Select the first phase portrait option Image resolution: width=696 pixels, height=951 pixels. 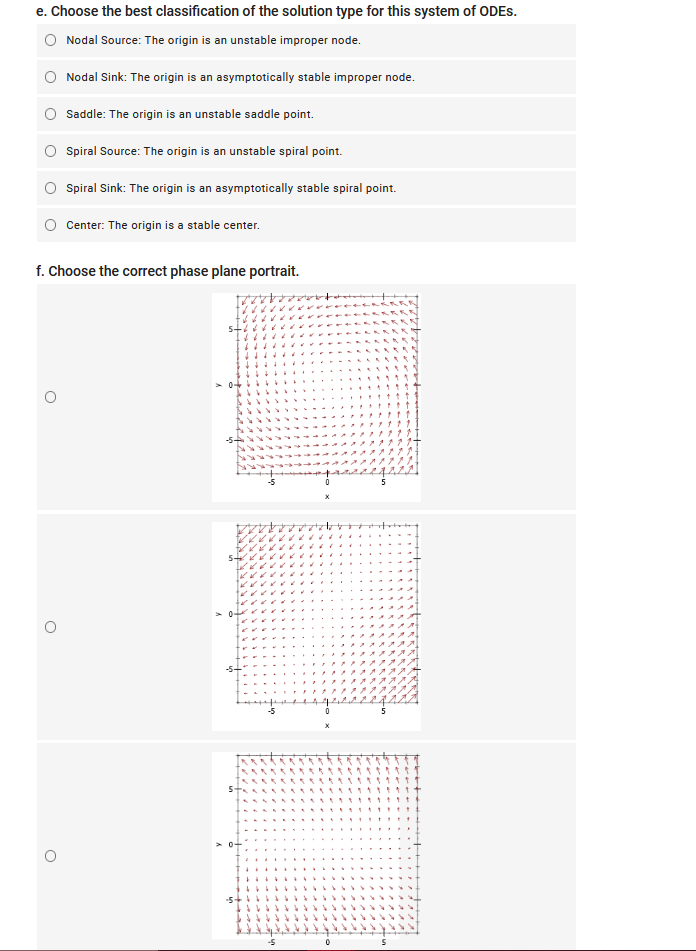tap(48, 396)
